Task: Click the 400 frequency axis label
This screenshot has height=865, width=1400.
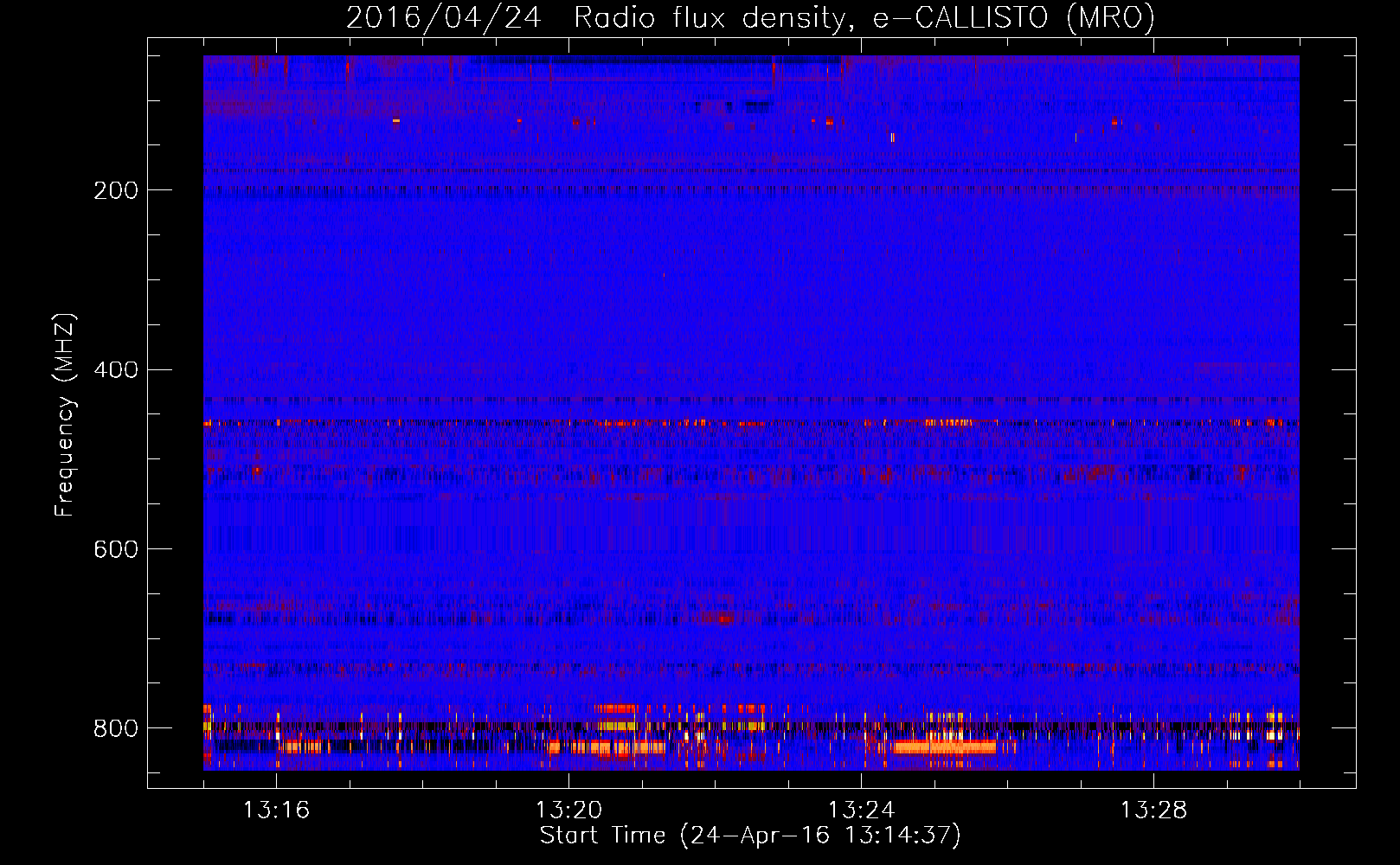Action: tap(116, 370)
